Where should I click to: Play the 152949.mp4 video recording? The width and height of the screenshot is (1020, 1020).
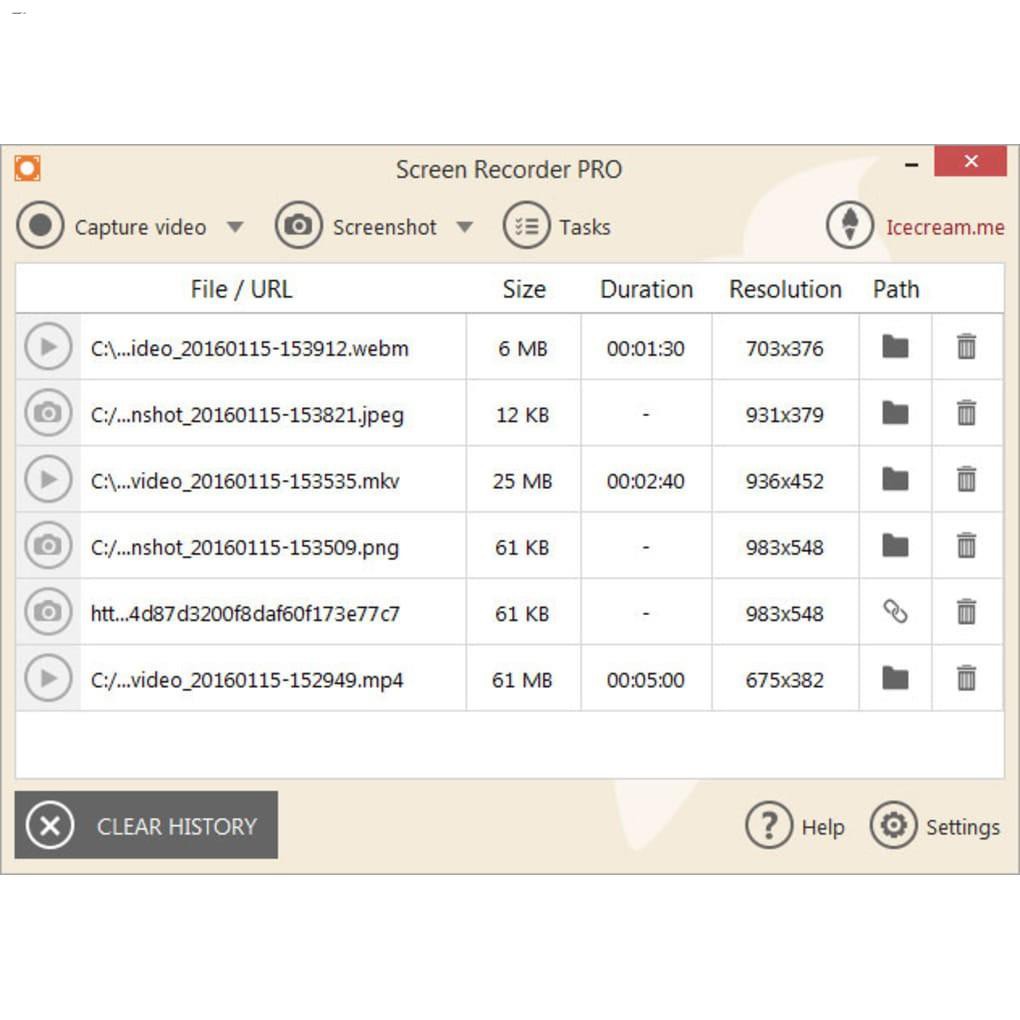tap(47, 679)
